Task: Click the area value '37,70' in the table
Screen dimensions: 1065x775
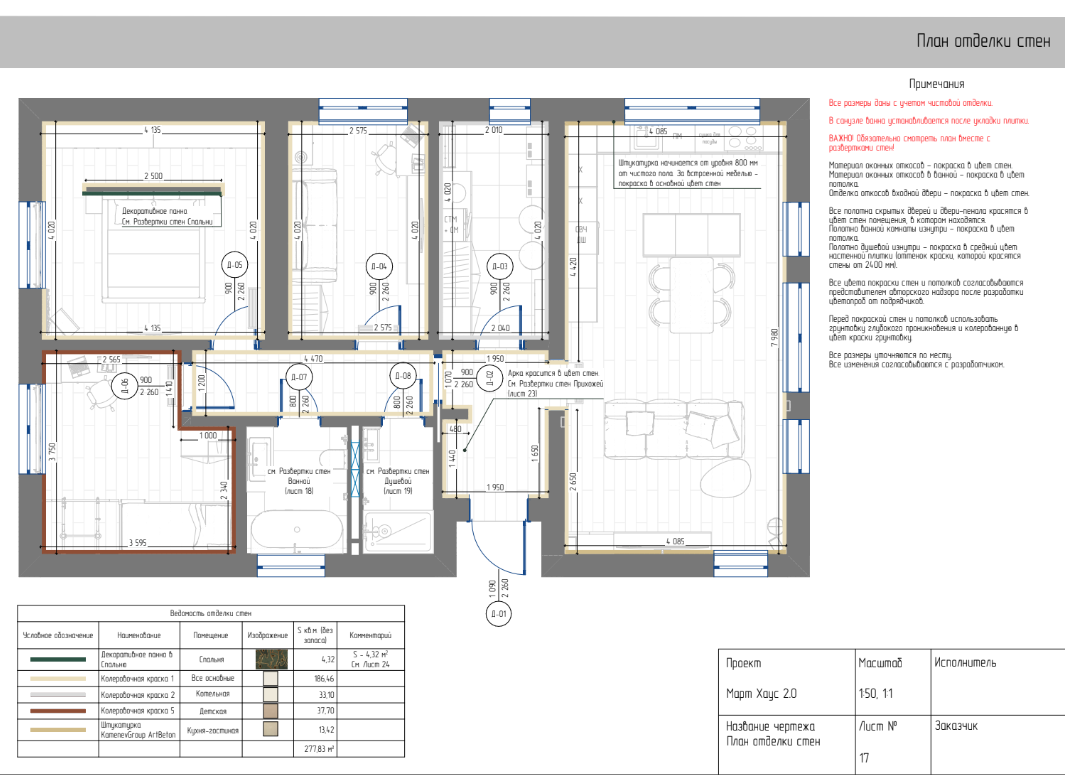Action: [326, 711]
